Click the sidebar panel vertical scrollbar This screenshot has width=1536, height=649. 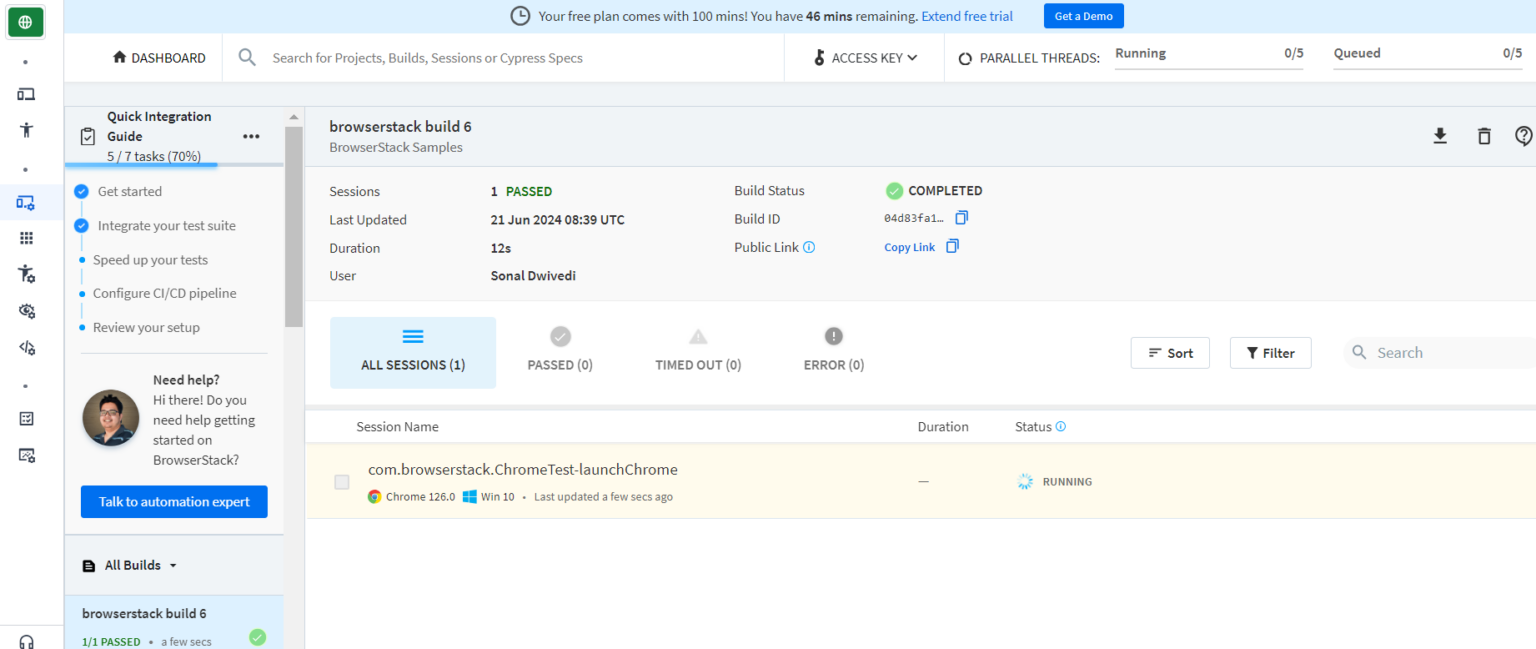click(293, 226)
